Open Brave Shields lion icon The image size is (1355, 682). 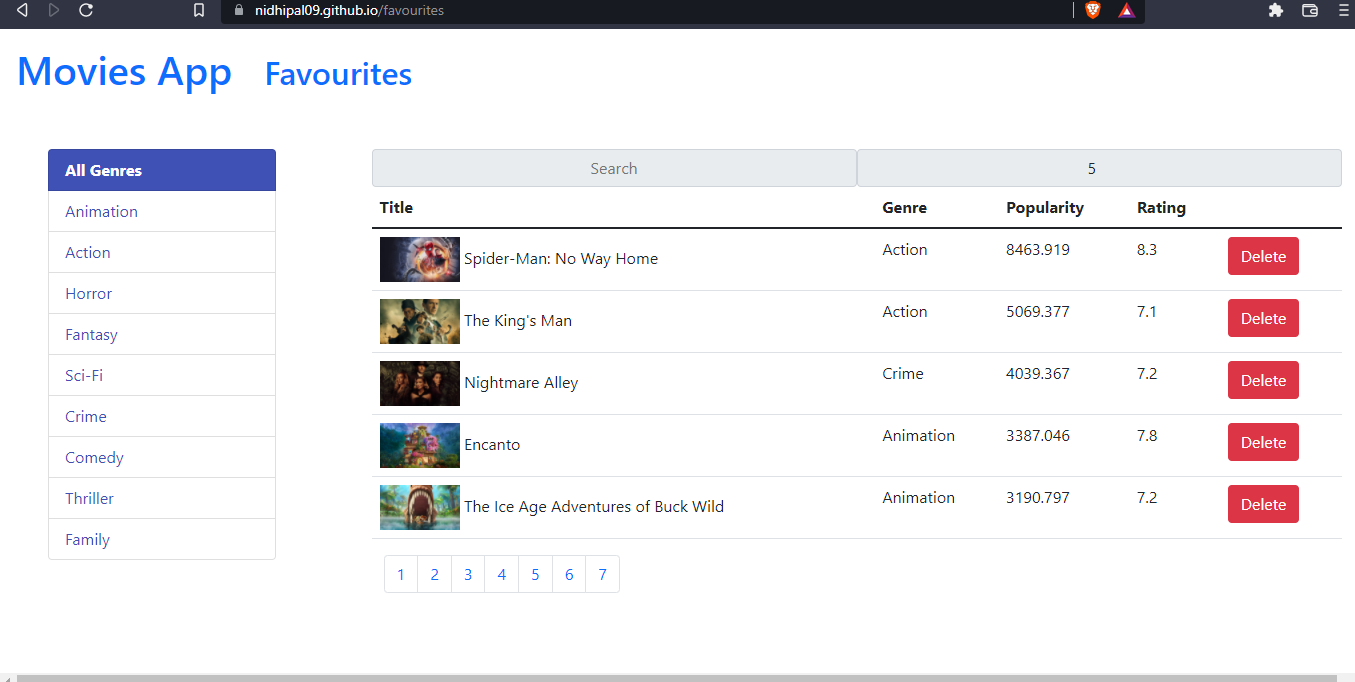tap(1092, 10)
